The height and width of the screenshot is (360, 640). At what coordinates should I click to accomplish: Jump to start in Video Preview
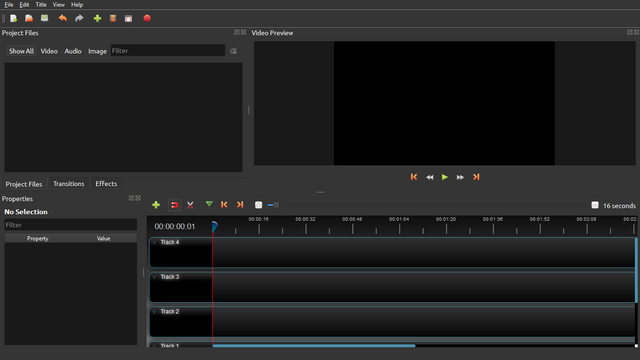point(414,177)
